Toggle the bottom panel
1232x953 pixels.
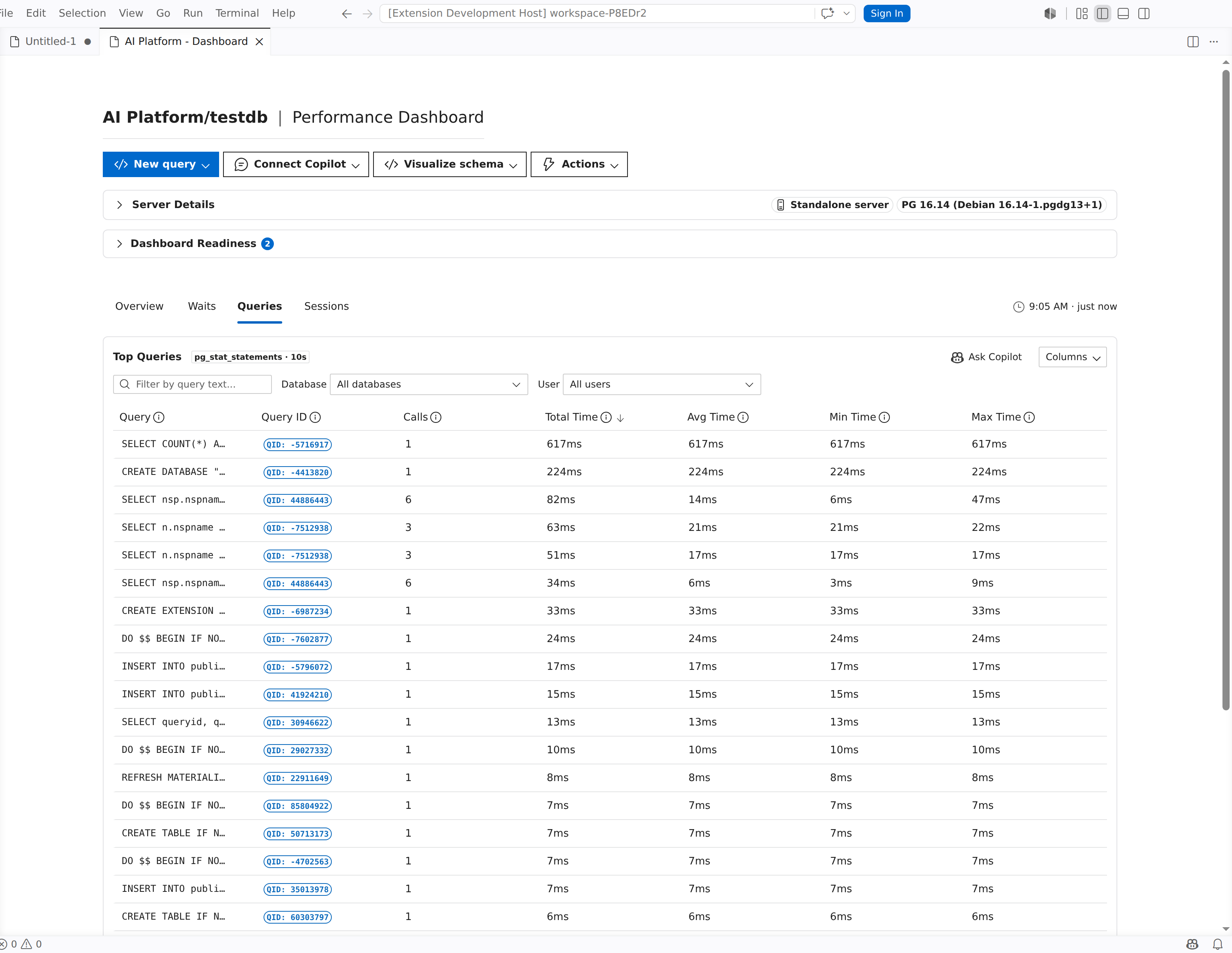point(1123,14)
